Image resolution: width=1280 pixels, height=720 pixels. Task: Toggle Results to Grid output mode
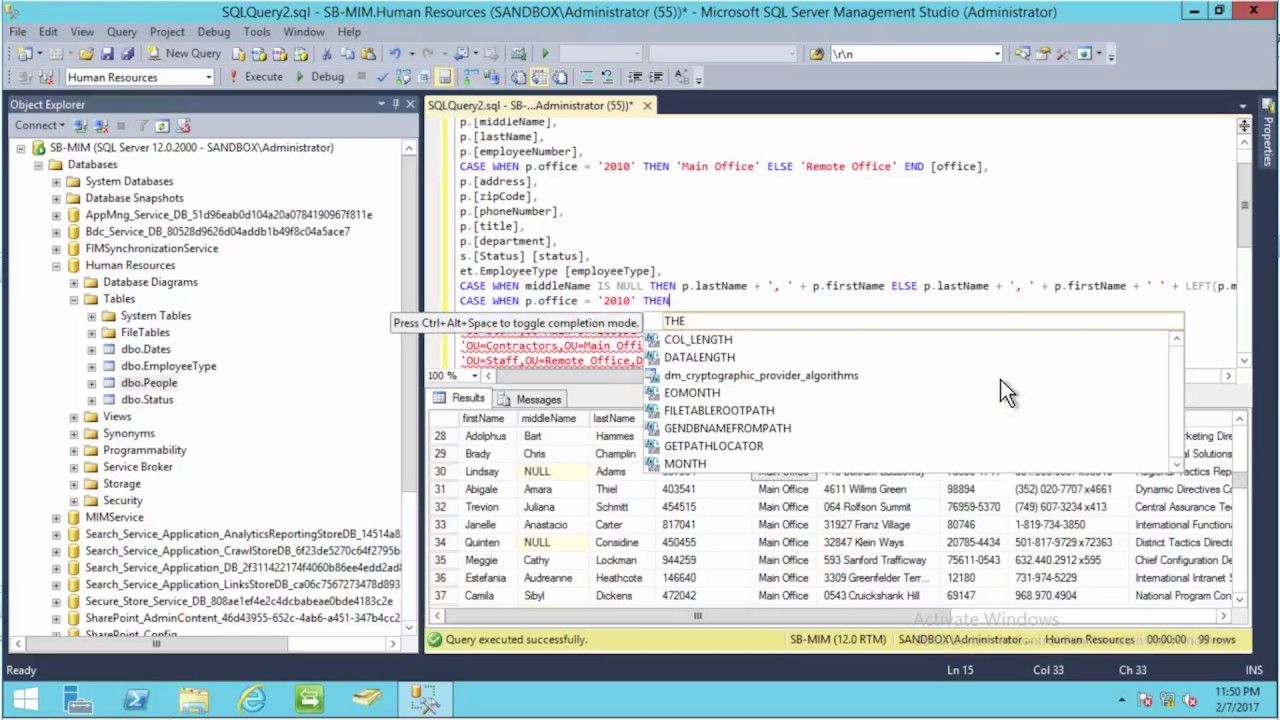pyautogui.click(x=540, y=77)
